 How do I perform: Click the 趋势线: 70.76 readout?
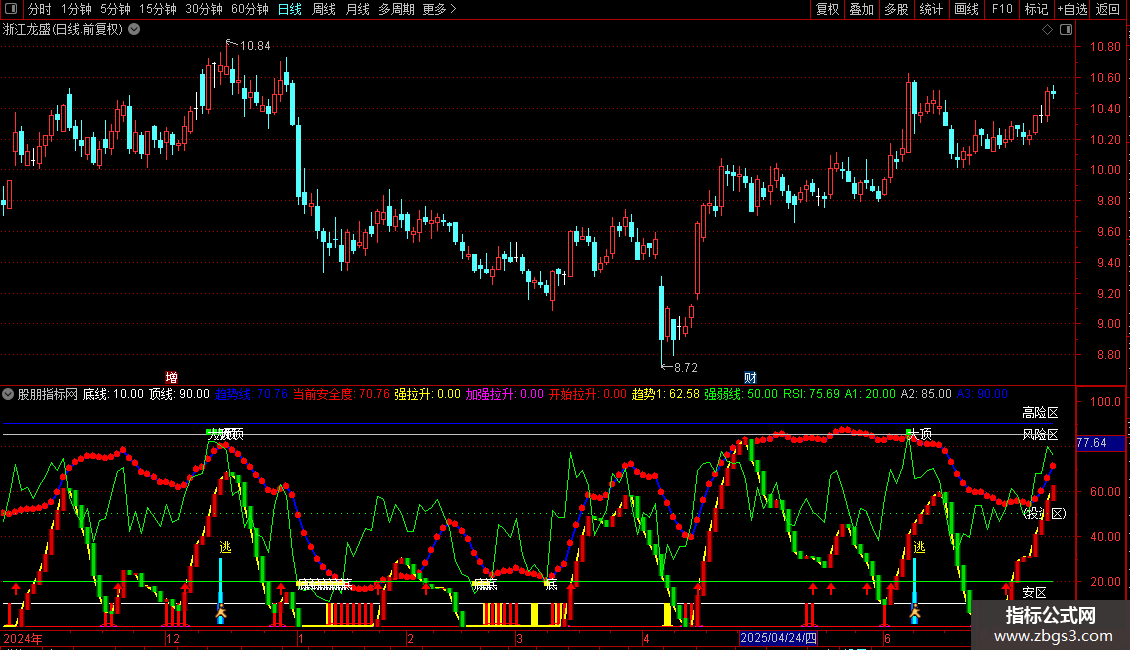[251, 394]
